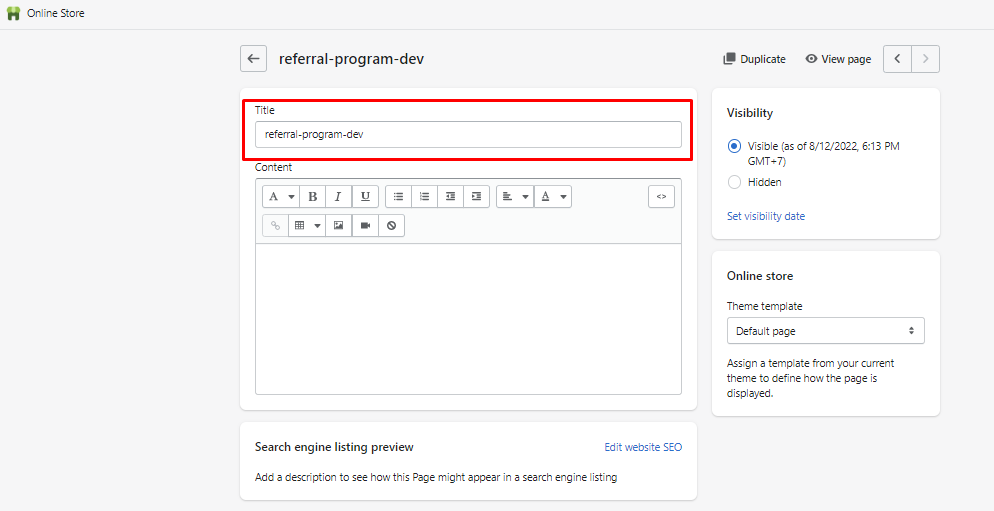Apply underline formatting

[x=365, y=197]
